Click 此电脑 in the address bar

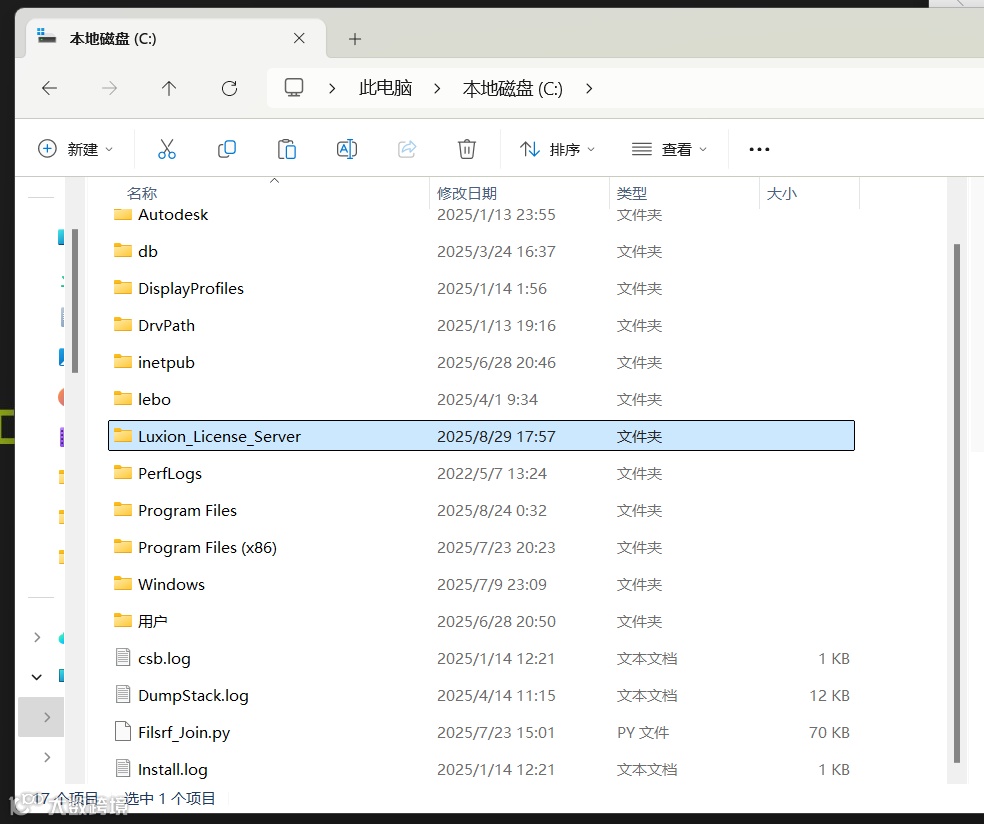point(385,88)
